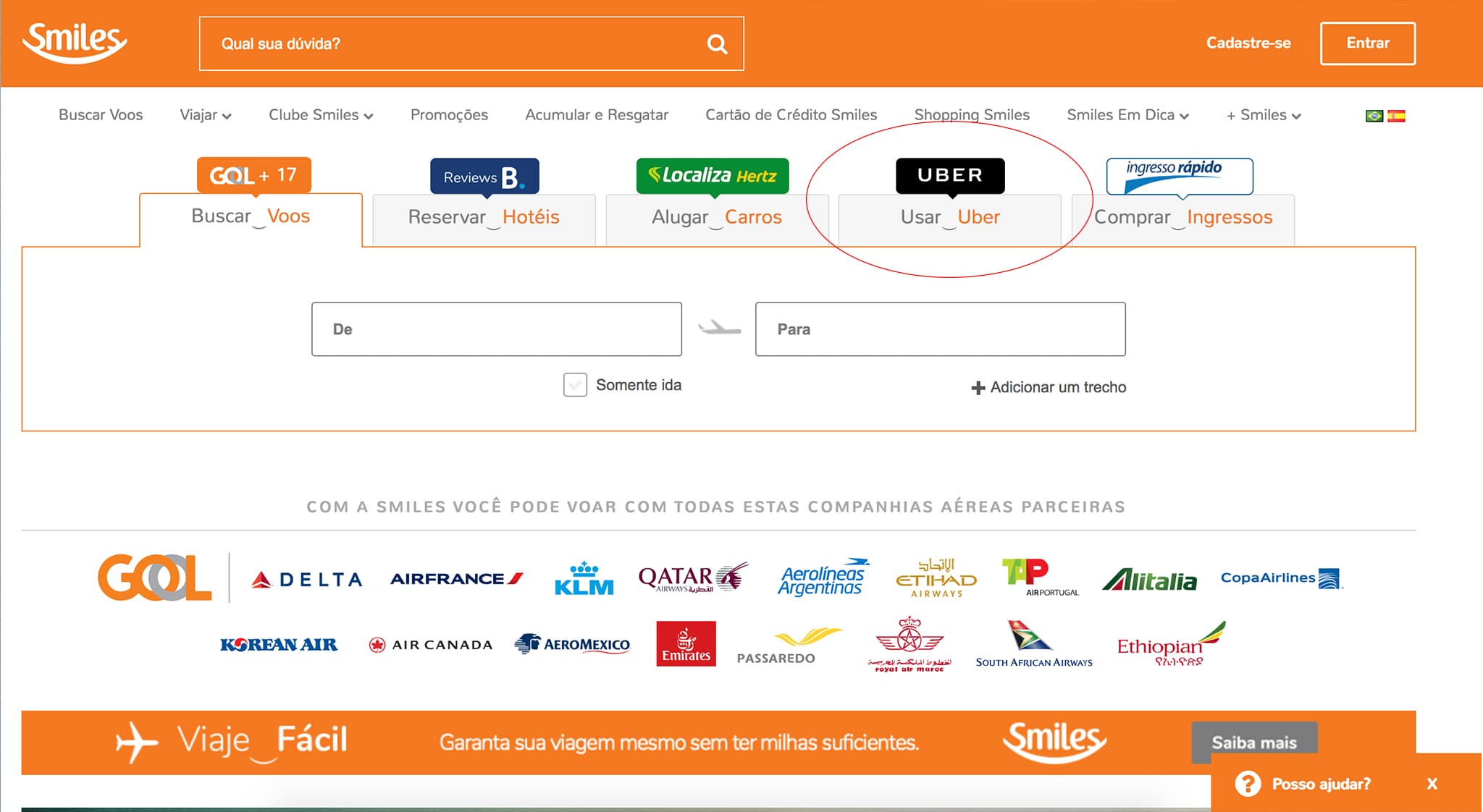This screenshot has width=1483, height=812.
Task: Click the GOL + 17 badge
Action: 254,175
